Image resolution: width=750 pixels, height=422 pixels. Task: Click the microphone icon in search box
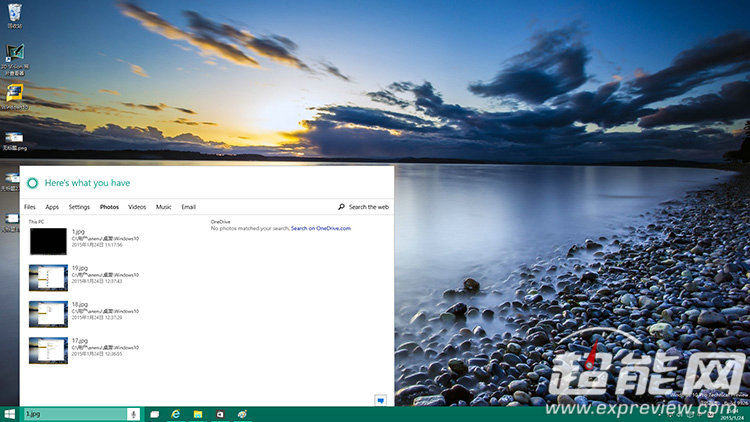tap(133, 413)
